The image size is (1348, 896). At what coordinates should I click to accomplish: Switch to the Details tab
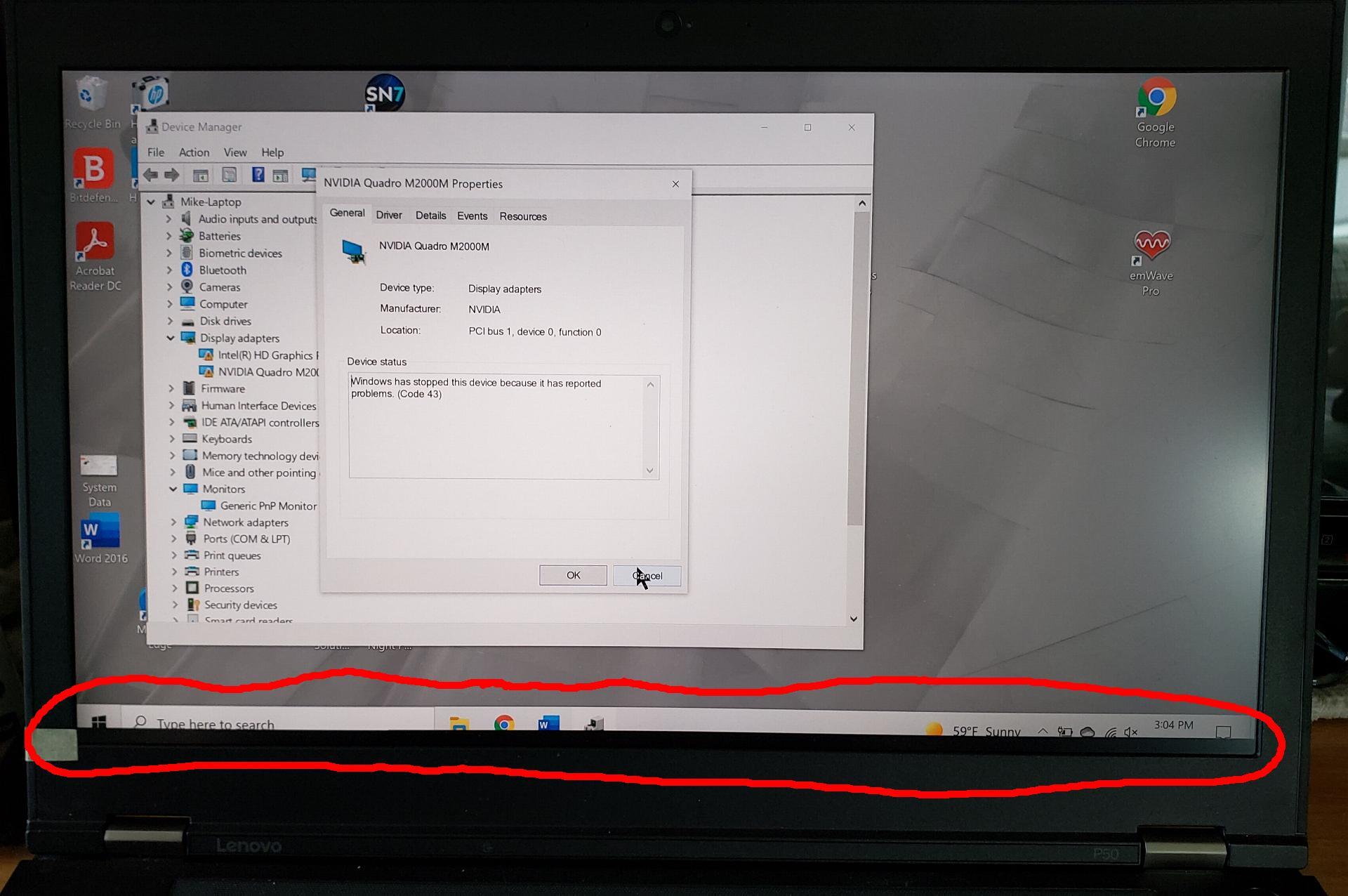tap(430, 216)
